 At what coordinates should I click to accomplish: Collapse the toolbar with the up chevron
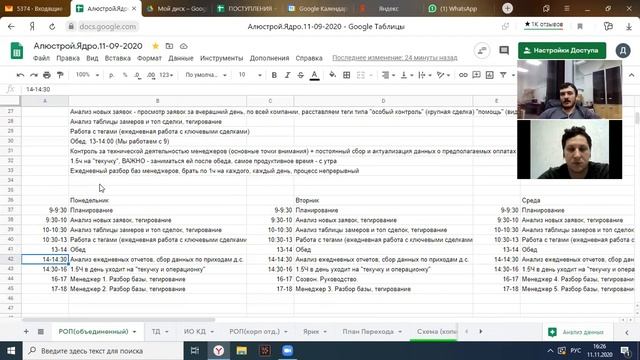631,75
